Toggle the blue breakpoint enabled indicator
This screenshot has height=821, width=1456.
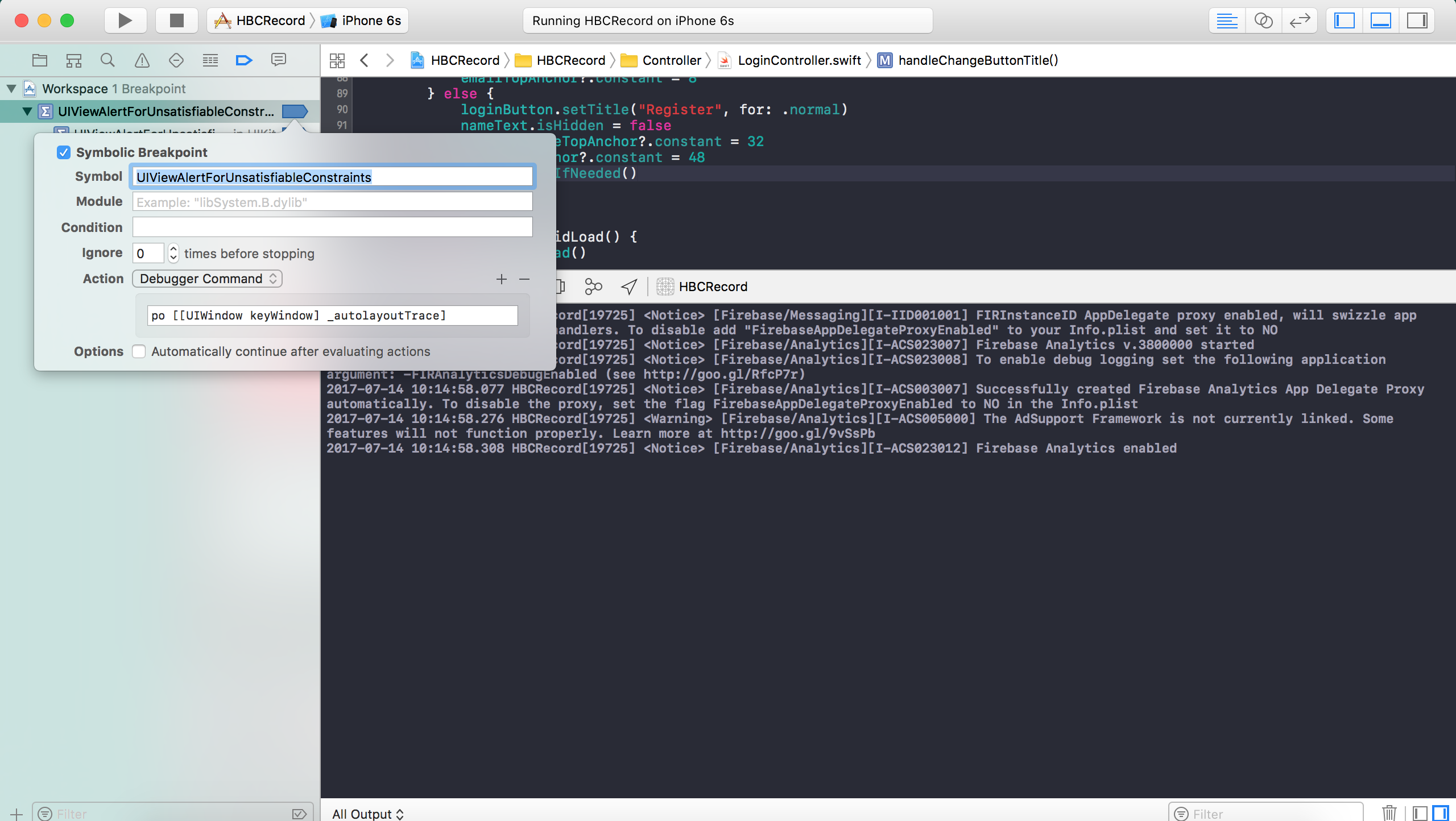(295, 111)
